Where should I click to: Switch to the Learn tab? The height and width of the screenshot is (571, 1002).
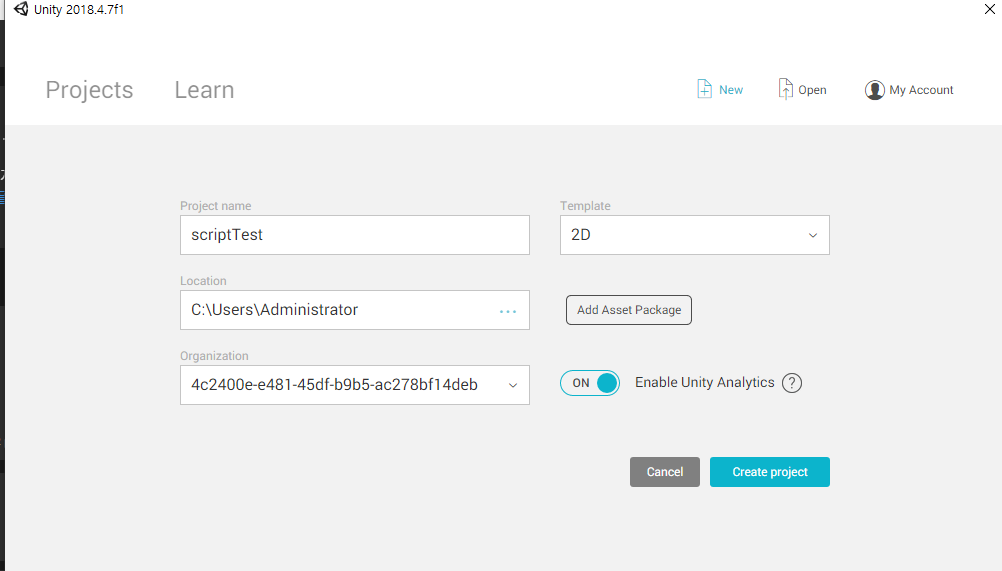pos(204,90)
